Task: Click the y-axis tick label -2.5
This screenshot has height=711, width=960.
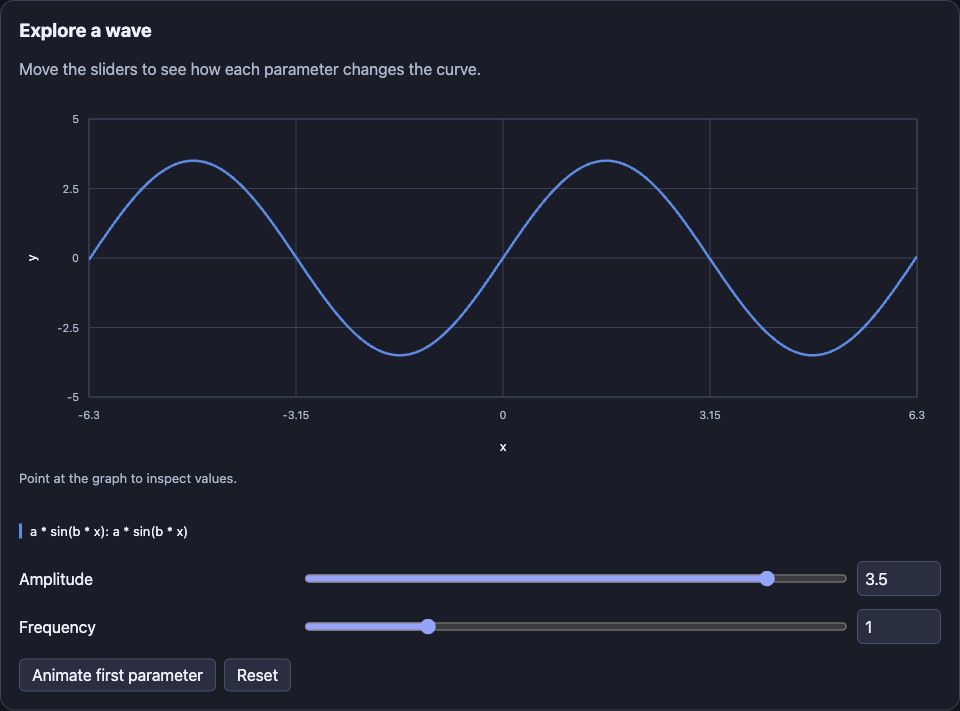Action: tap(68, 328)
